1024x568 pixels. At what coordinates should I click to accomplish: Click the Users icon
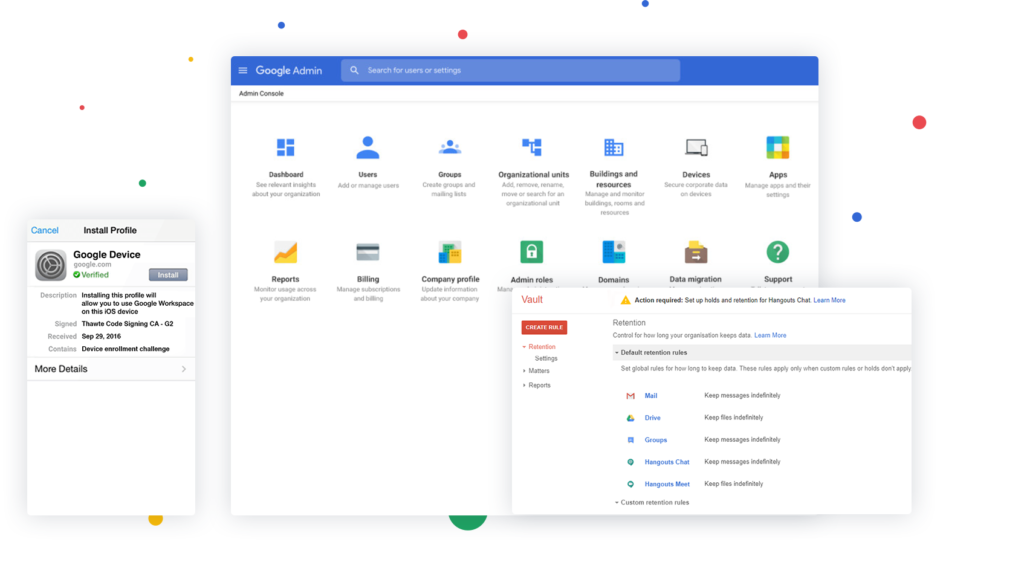coord(367,148)
